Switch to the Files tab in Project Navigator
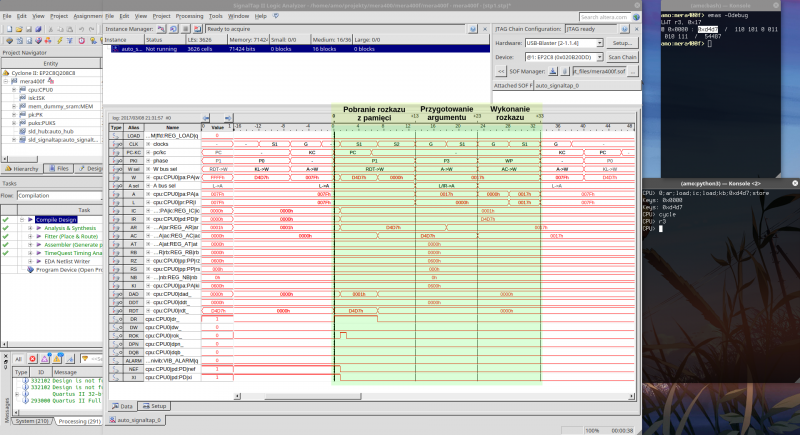 (58, 169)
